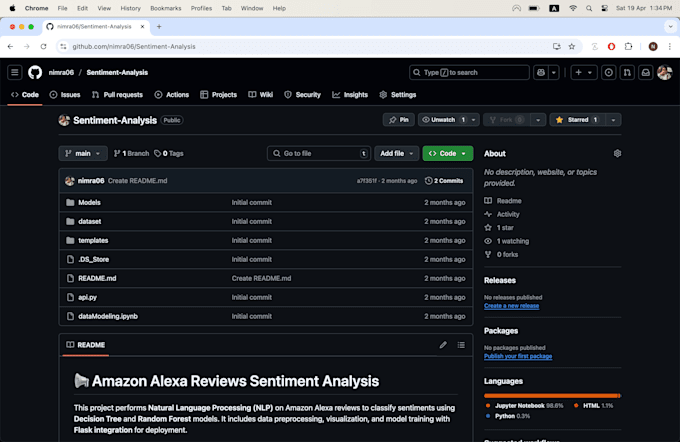
Task: Open the Chrome extensions puzzle icon
Action: coord(628,46)
